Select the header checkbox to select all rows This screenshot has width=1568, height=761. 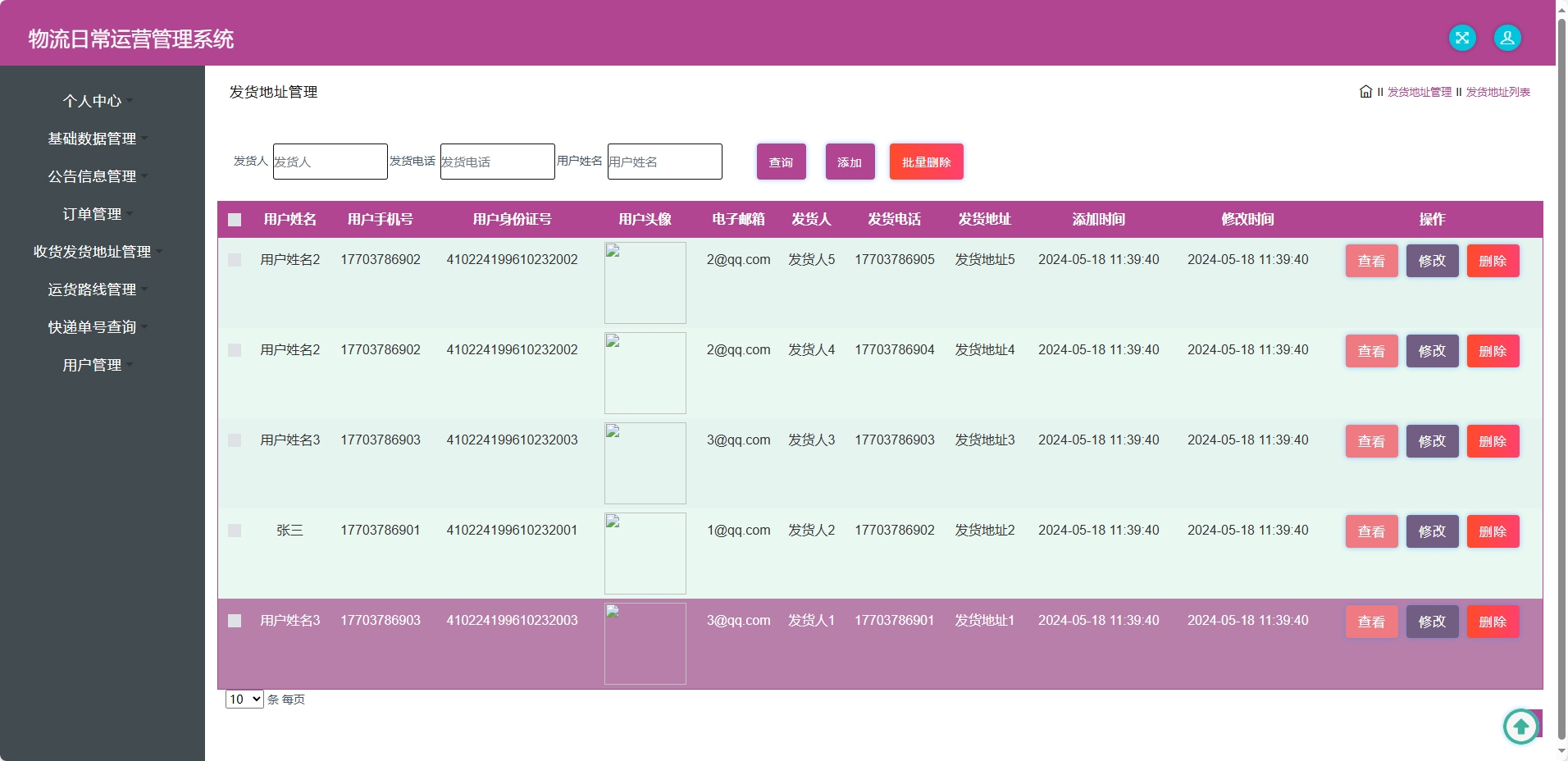[x=235, y=220]
